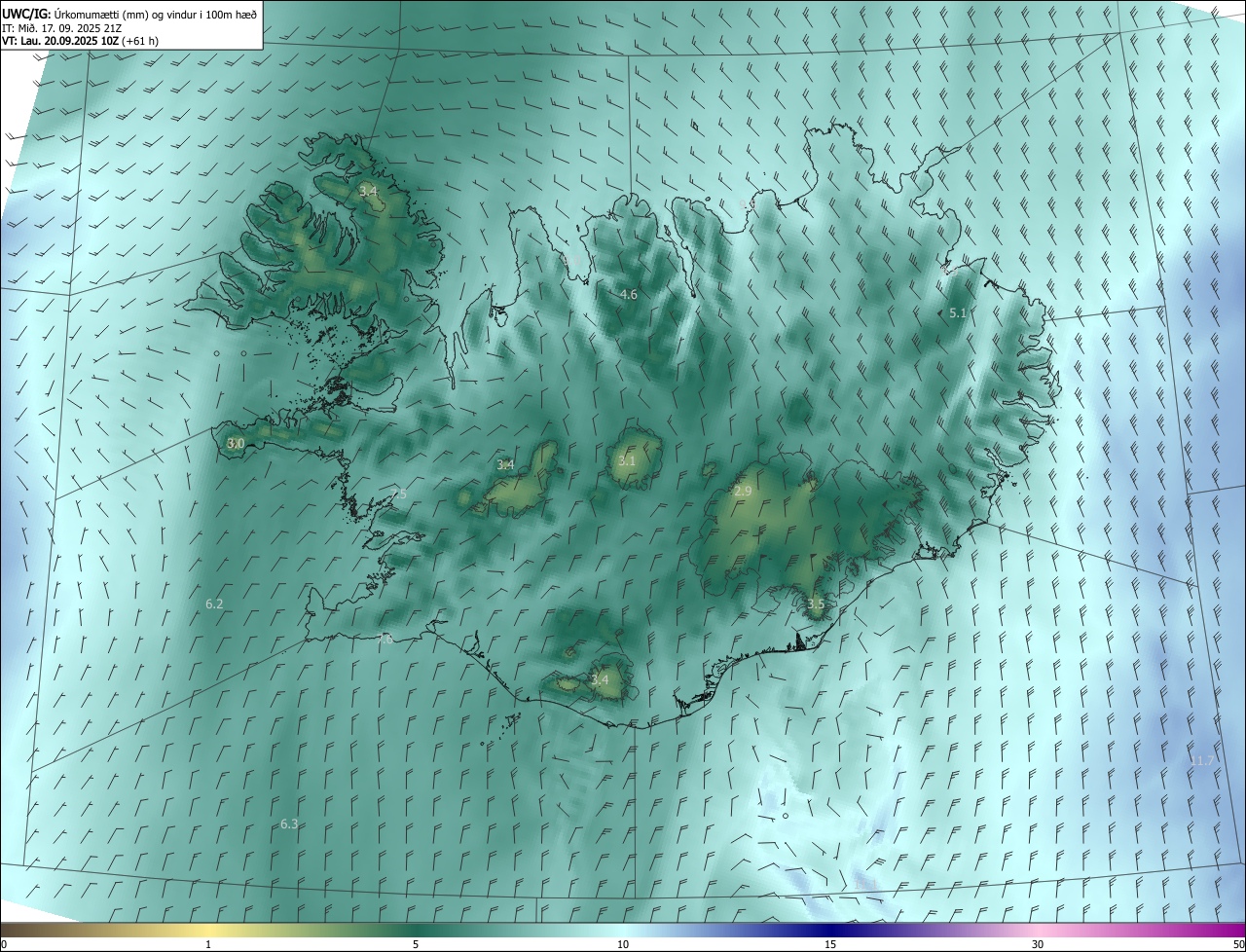Image resolution: width=1246 pixels, height=952 pixels.
Task: Click the 3.0 value label on the map
Action: pos(236,443)
